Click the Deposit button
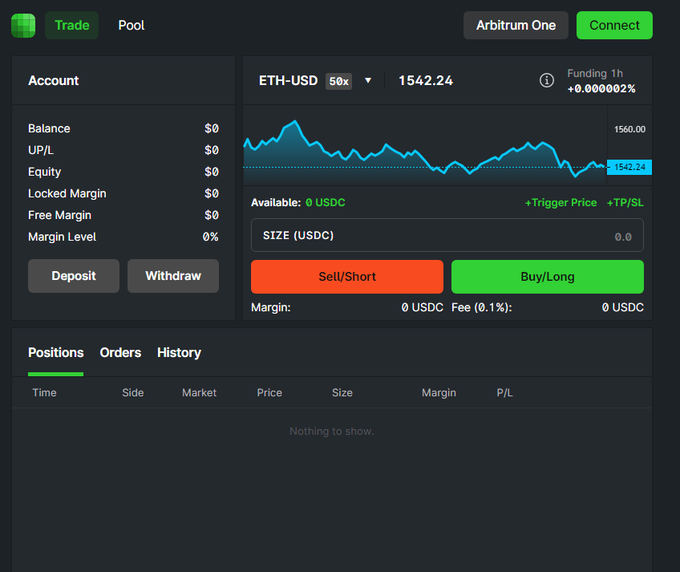The height and width of the screenshot is (572, 680). (x=74, y=276)
